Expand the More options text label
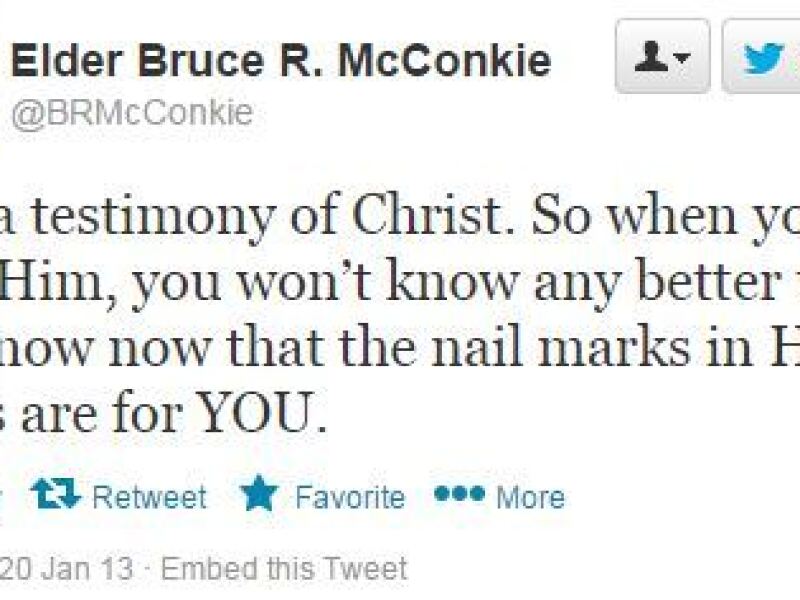800x600 pixels. [x=530, y=497]
